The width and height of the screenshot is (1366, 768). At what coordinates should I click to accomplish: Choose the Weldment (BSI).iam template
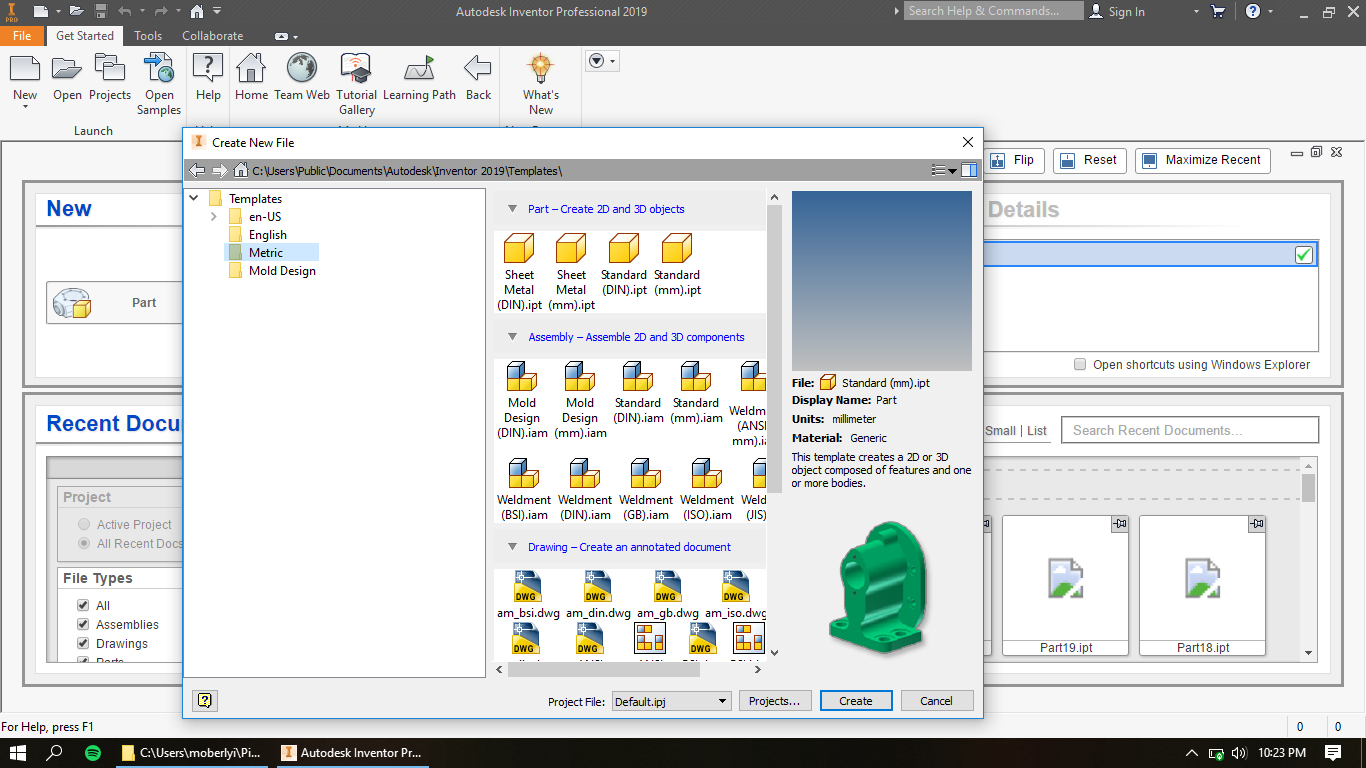tap(524, 490)
